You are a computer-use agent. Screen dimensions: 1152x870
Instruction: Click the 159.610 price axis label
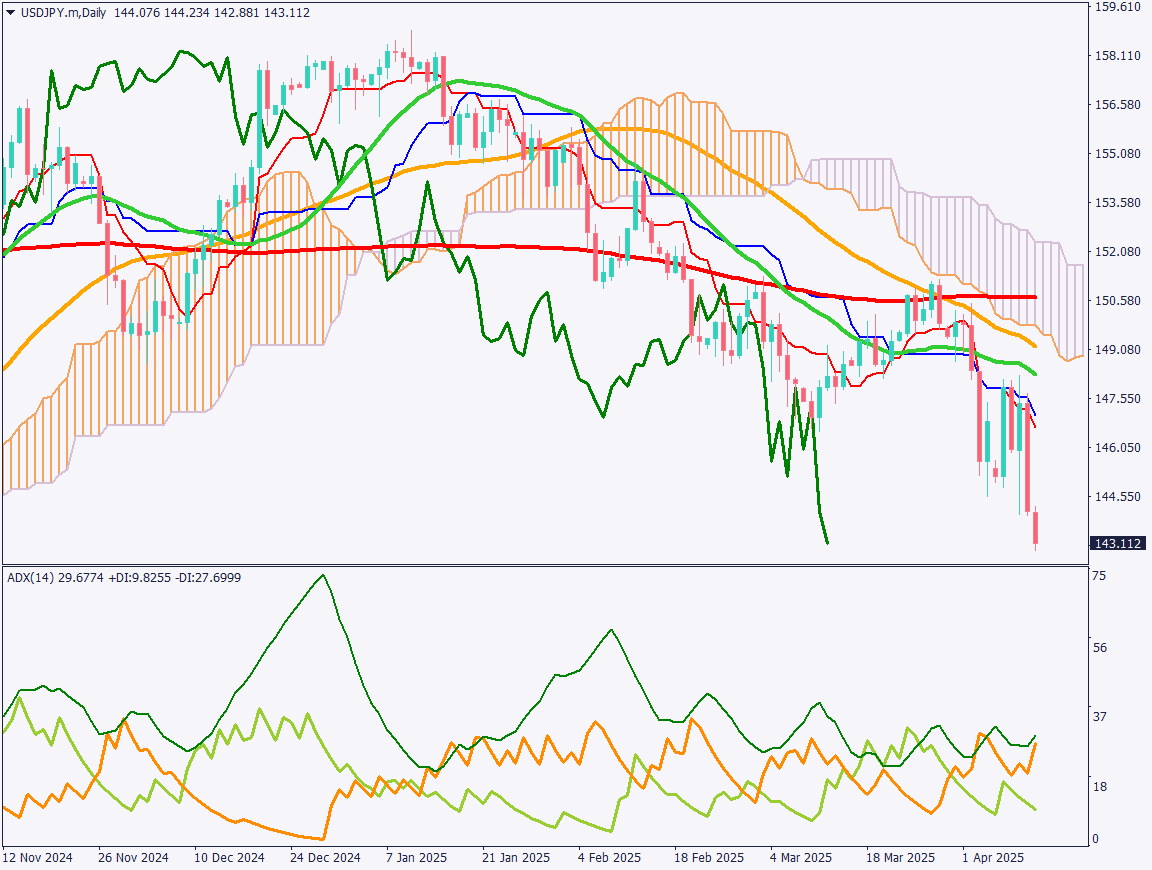coord(1117,8)
